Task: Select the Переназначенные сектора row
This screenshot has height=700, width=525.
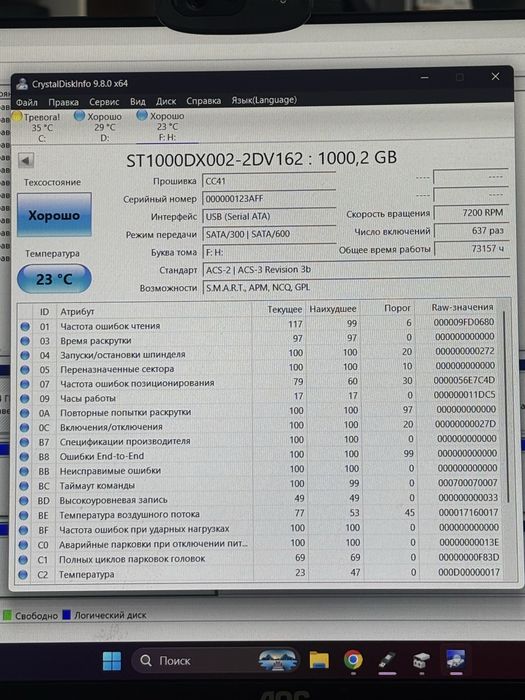Action: (258, 368)
